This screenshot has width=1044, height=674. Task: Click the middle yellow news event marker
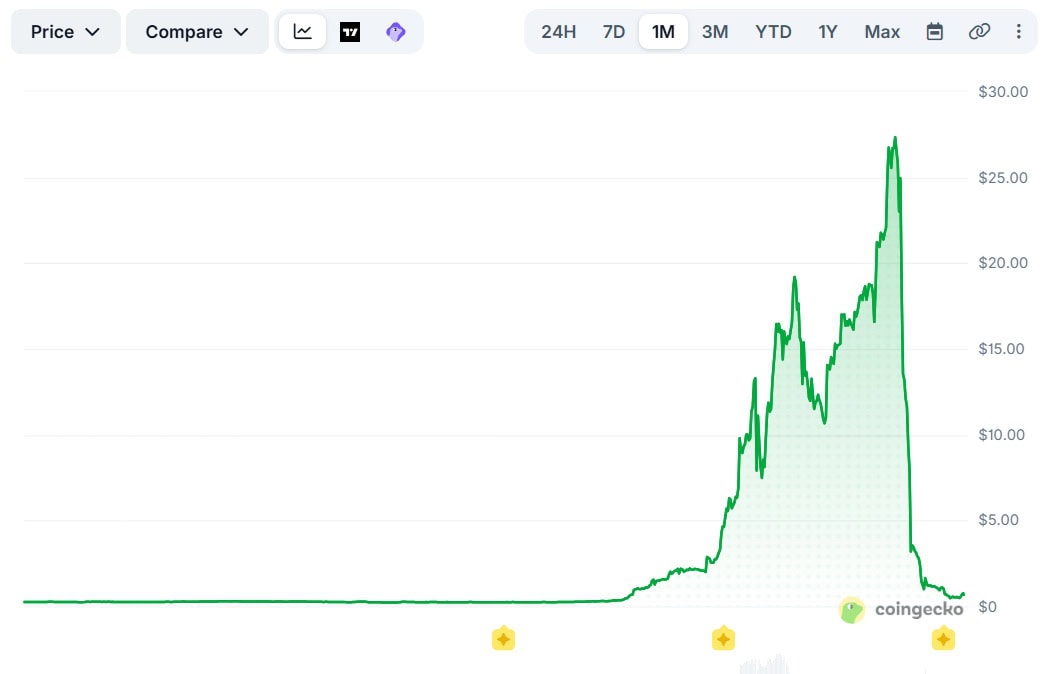[x=723, y=638]
